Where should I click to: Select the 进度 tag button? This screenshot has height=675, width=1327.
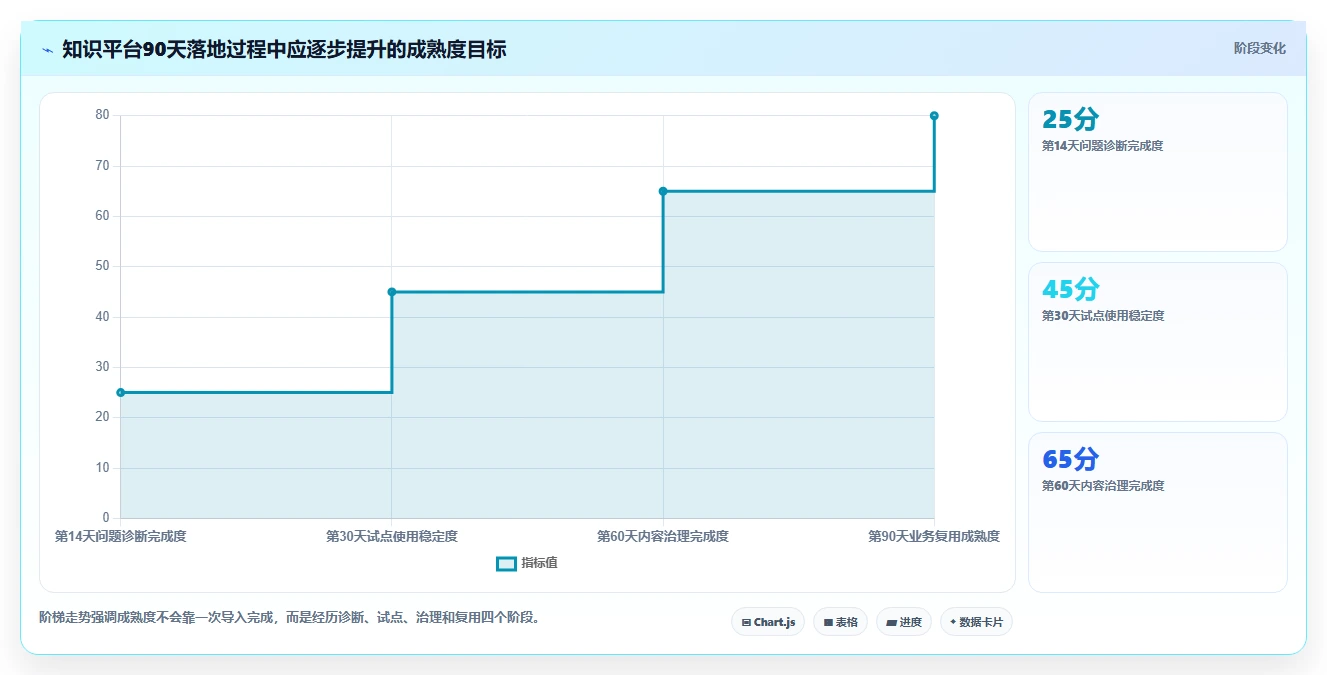pyautogui.click(x=903, y=622)
